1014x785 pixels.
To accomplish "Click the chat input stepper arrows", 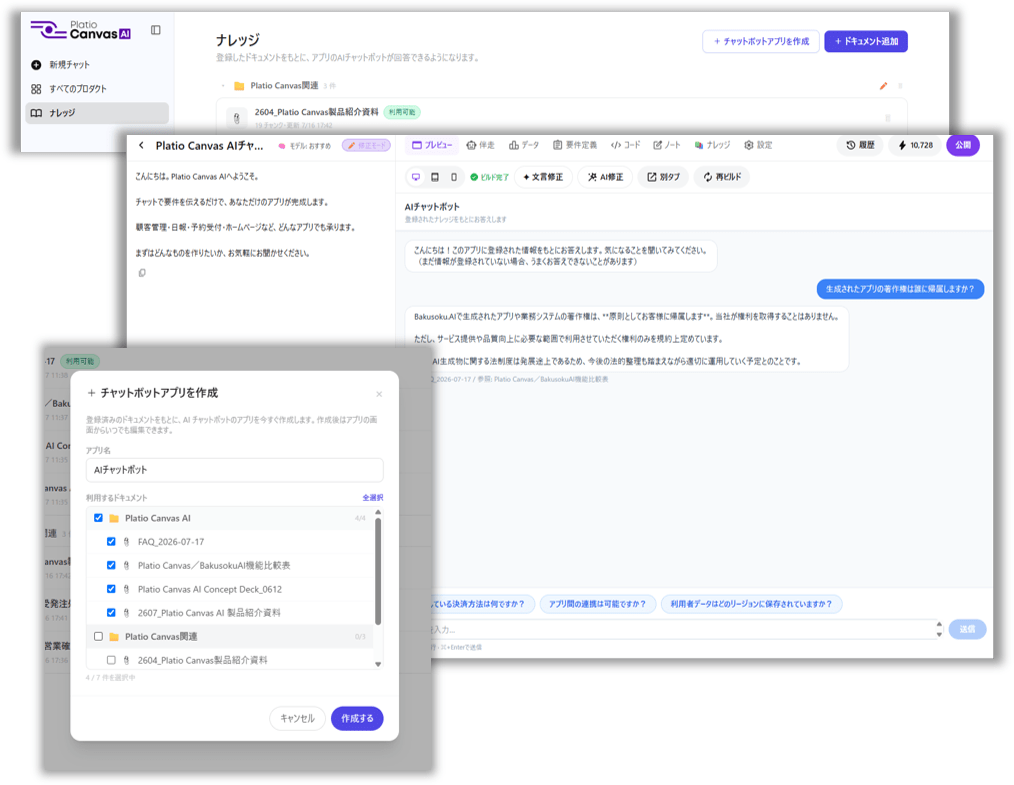I will tap(939, 629).
